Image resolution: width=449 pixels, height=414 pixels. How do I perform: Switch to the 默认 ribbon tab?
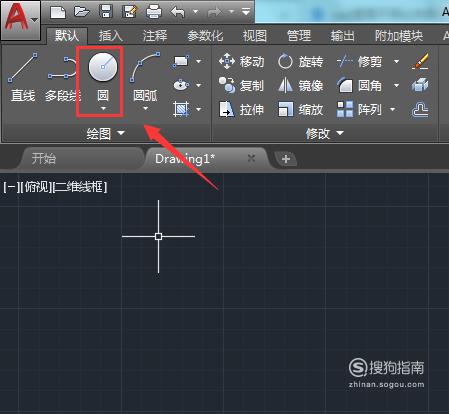(67, 35)
